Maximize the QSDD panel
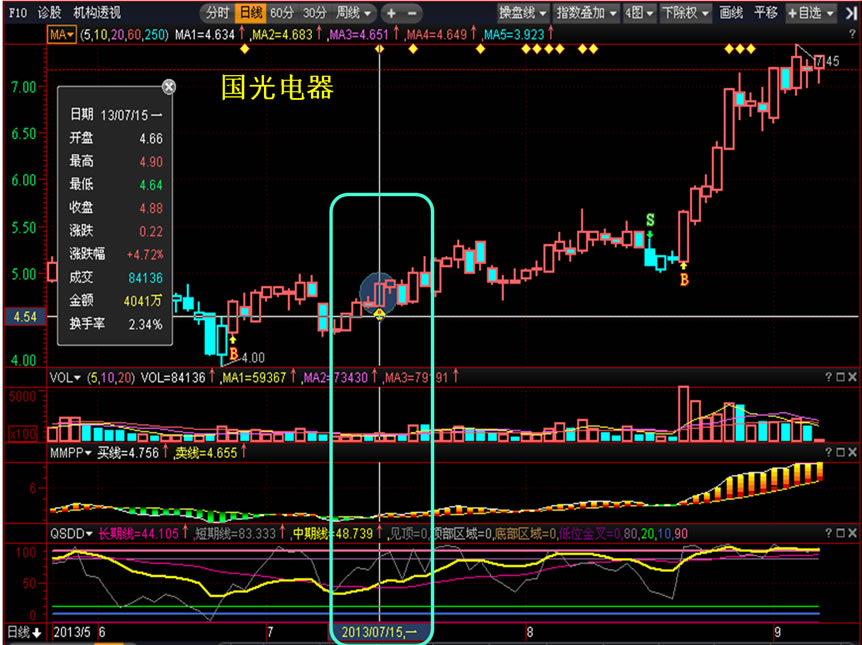This screenshot has width=862, height=645. (840, 533)
